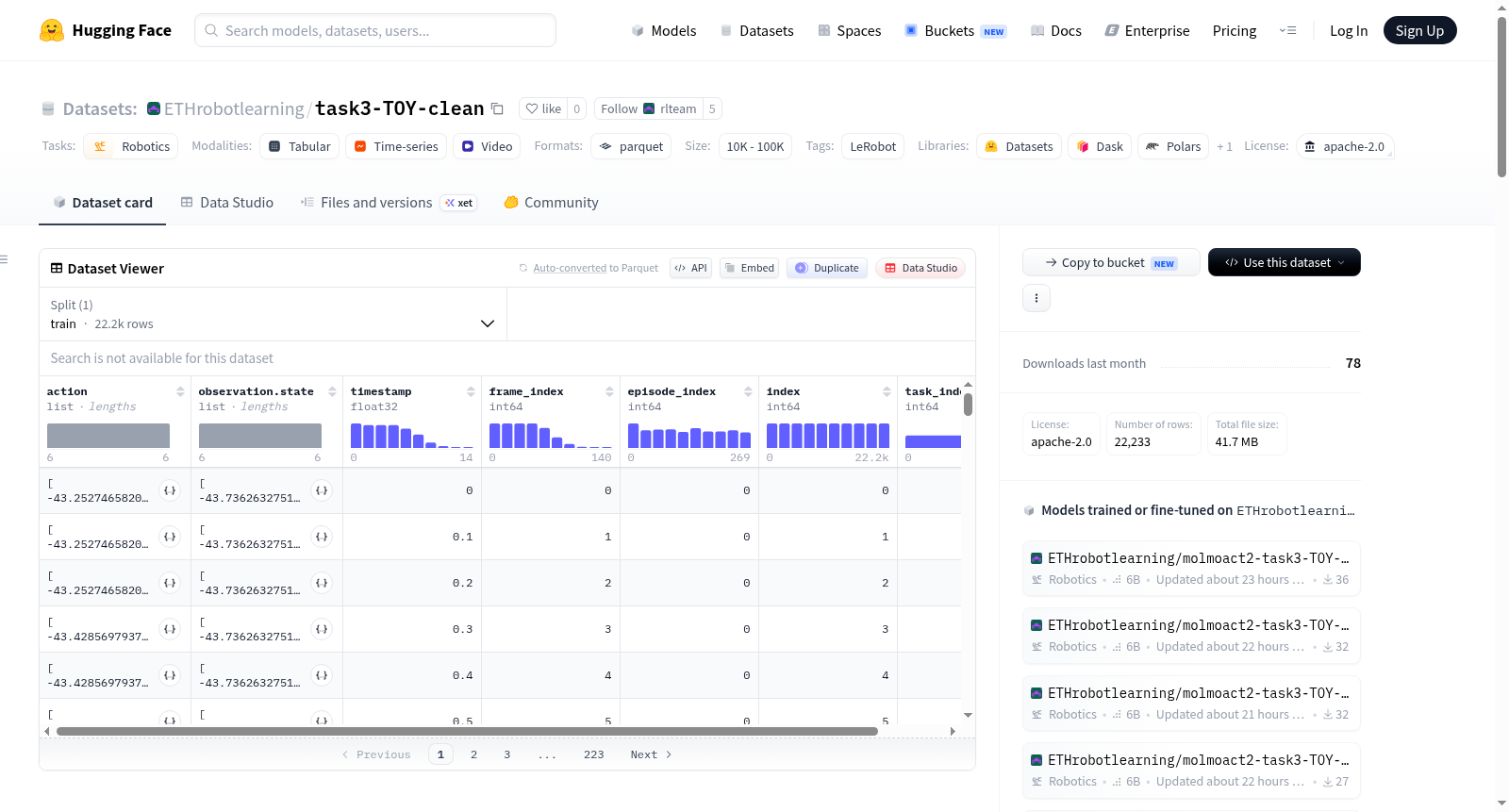
Task: Open the Docs navigation link
Action: (1056, 30)
